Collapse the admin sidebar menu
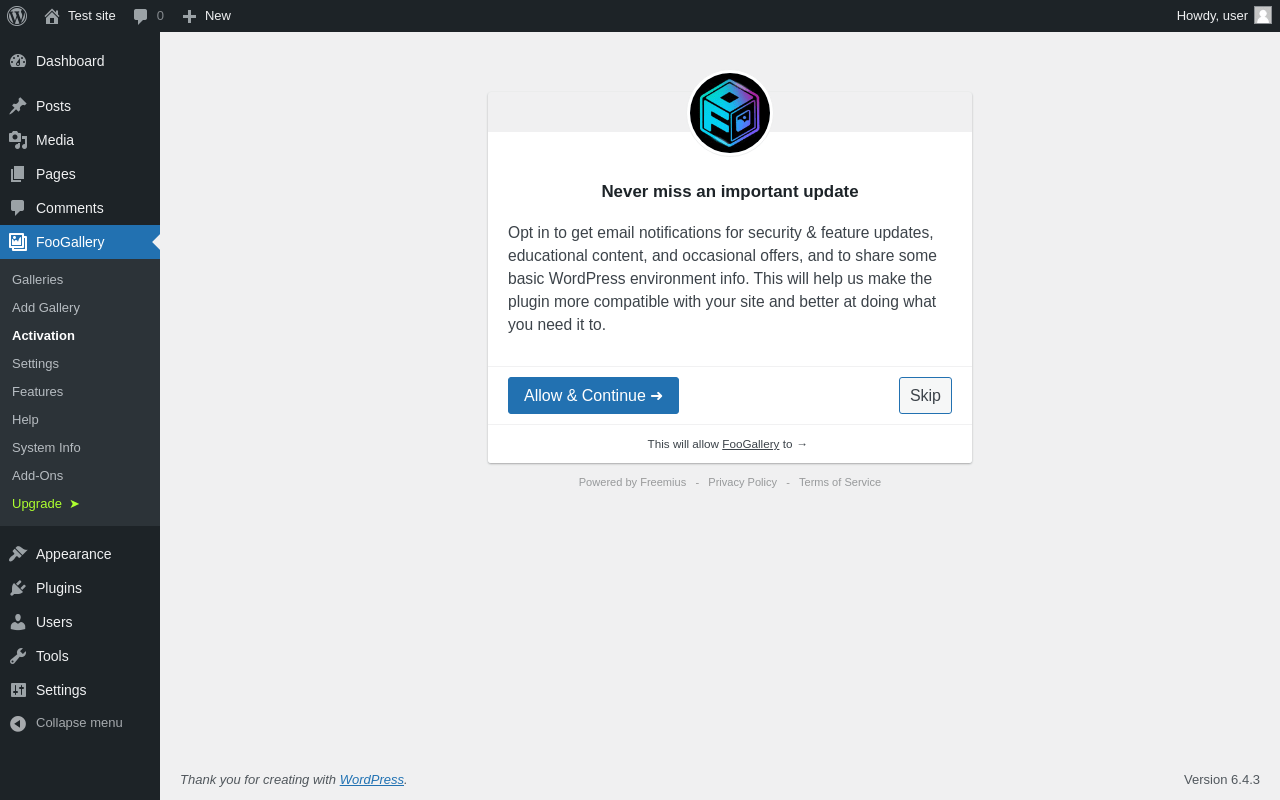Image resolution: width=1280 pixels, height=800 pixels. tap(80, 723)
